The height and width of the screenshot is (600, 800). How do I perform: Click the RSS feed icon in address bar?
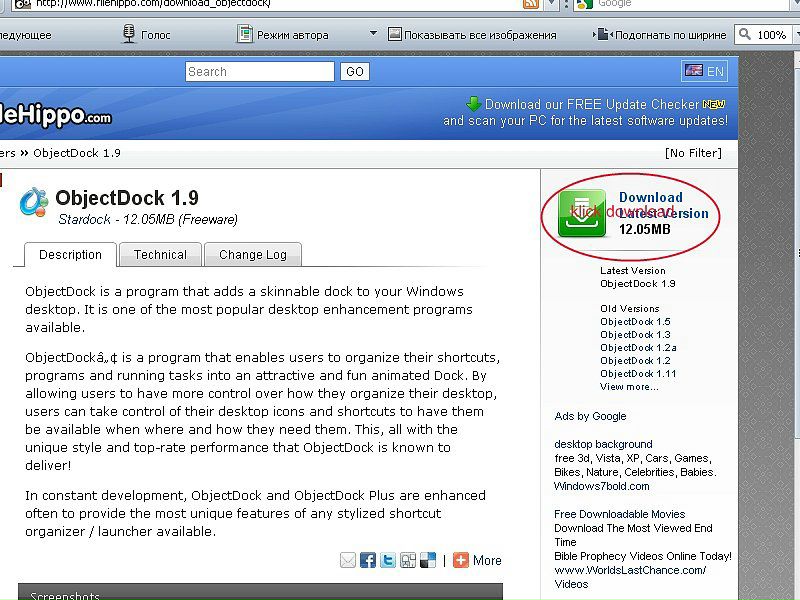pyautogui.click(x=531, y=4)
